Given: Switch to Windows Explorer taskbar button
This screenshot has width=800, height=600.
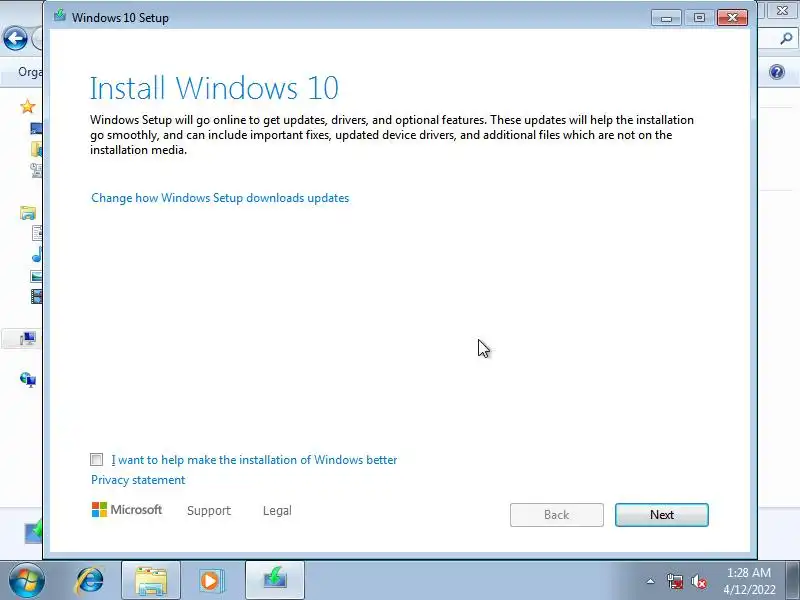Looking at the screenshot, I should (151, 581).
